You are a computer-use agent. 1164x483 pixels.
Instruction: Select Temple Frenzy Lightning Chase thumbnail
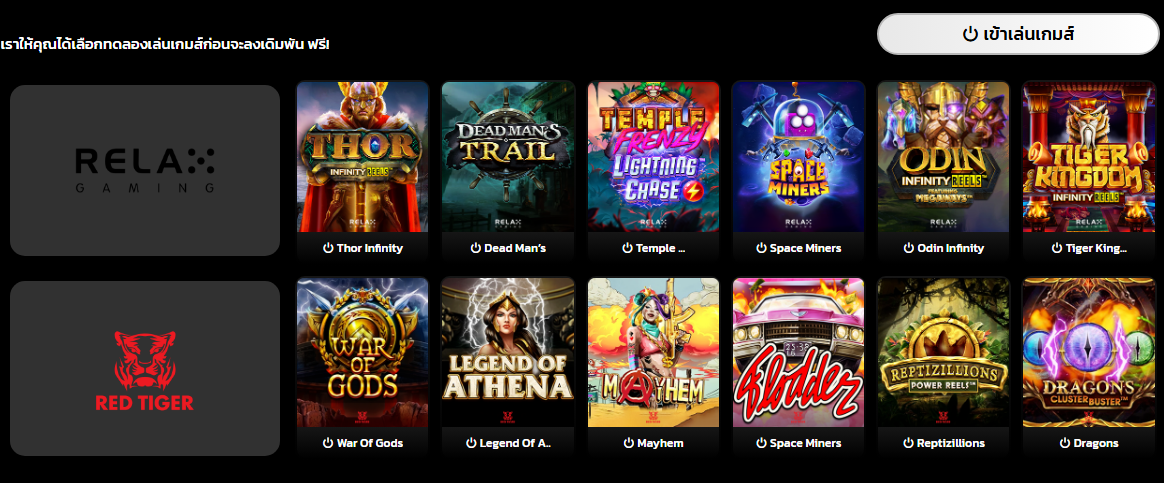[653, 157]
